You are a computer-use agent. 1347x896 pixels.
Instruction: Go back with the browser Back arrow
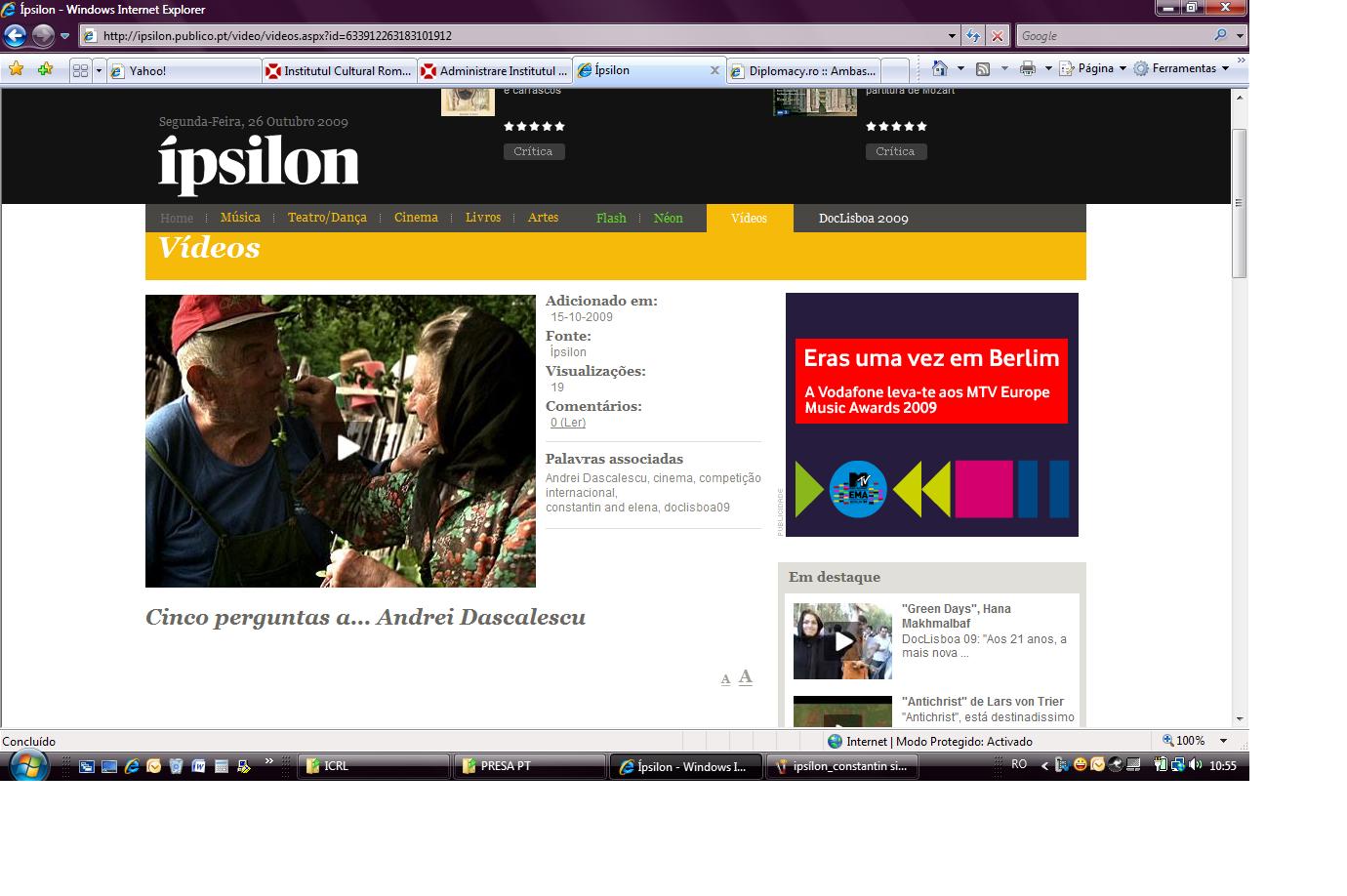tap(15, 36)
